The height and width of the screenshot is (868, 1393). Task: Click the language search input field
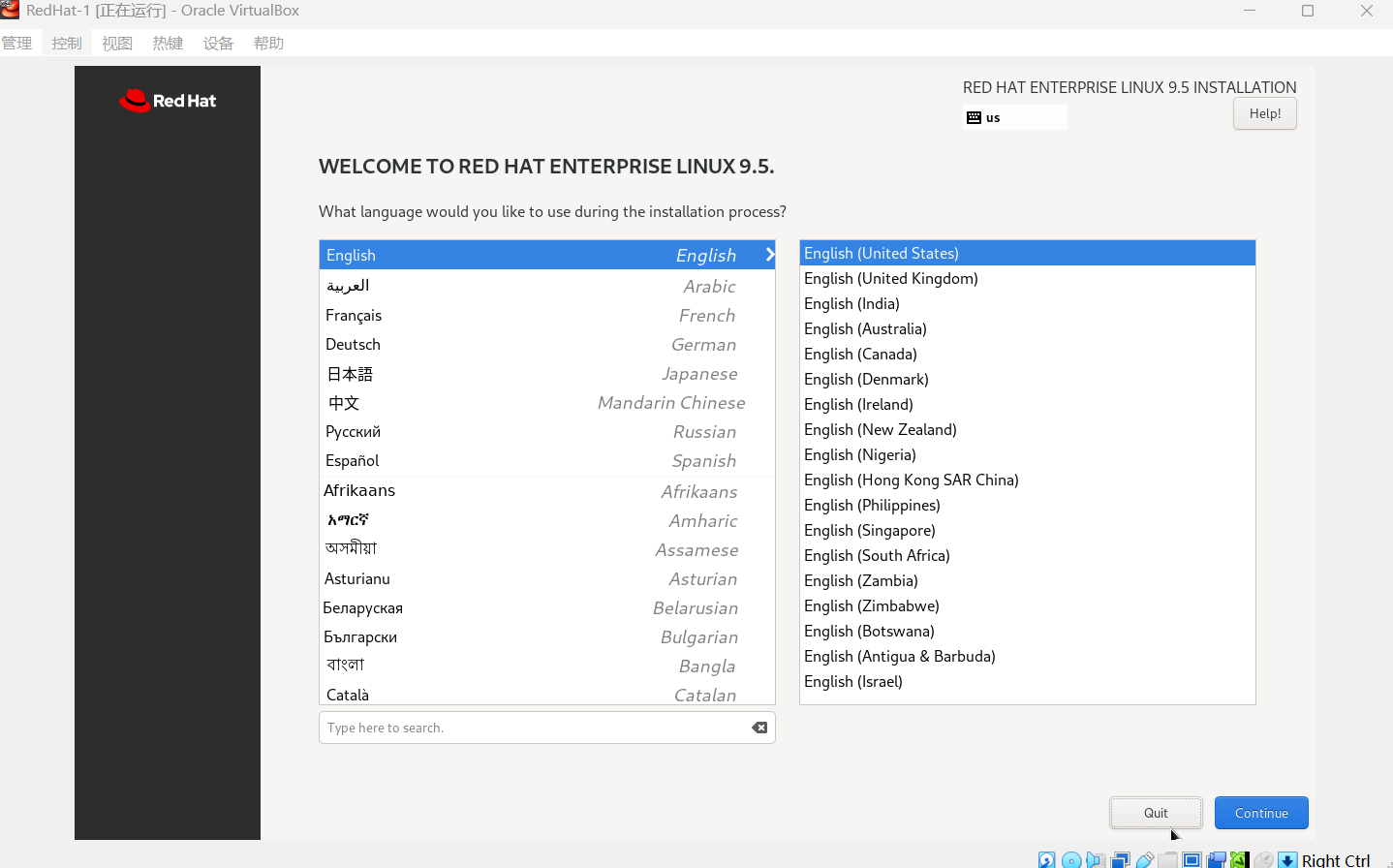pos(547,728)
